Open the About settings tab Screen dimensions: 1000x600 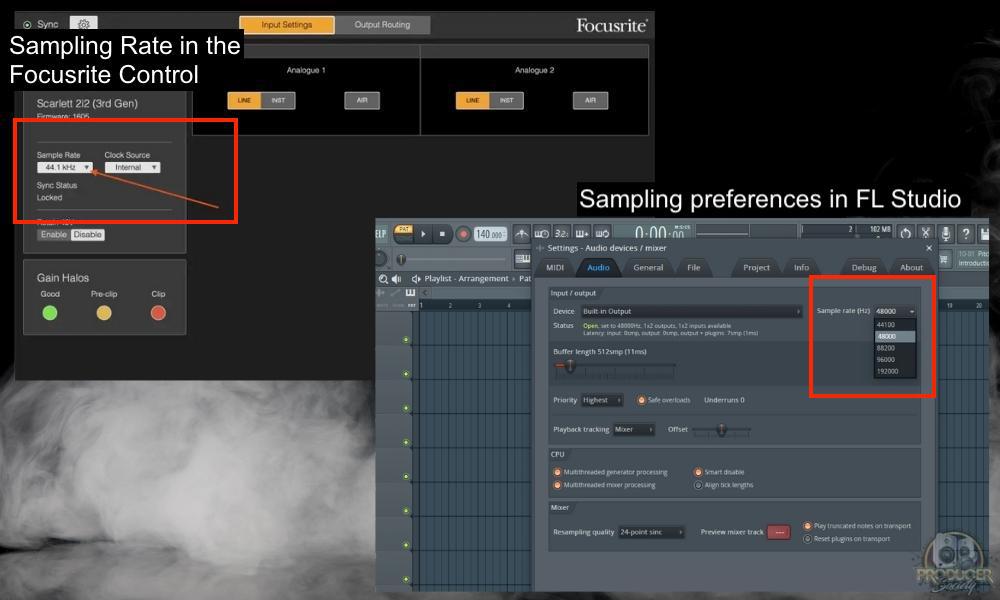point(911,268)
